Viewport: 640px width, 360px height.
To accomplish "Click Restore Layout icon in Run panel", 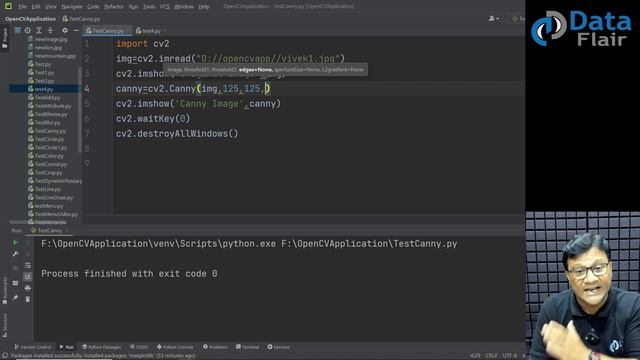I will click(x=15, y=283).
